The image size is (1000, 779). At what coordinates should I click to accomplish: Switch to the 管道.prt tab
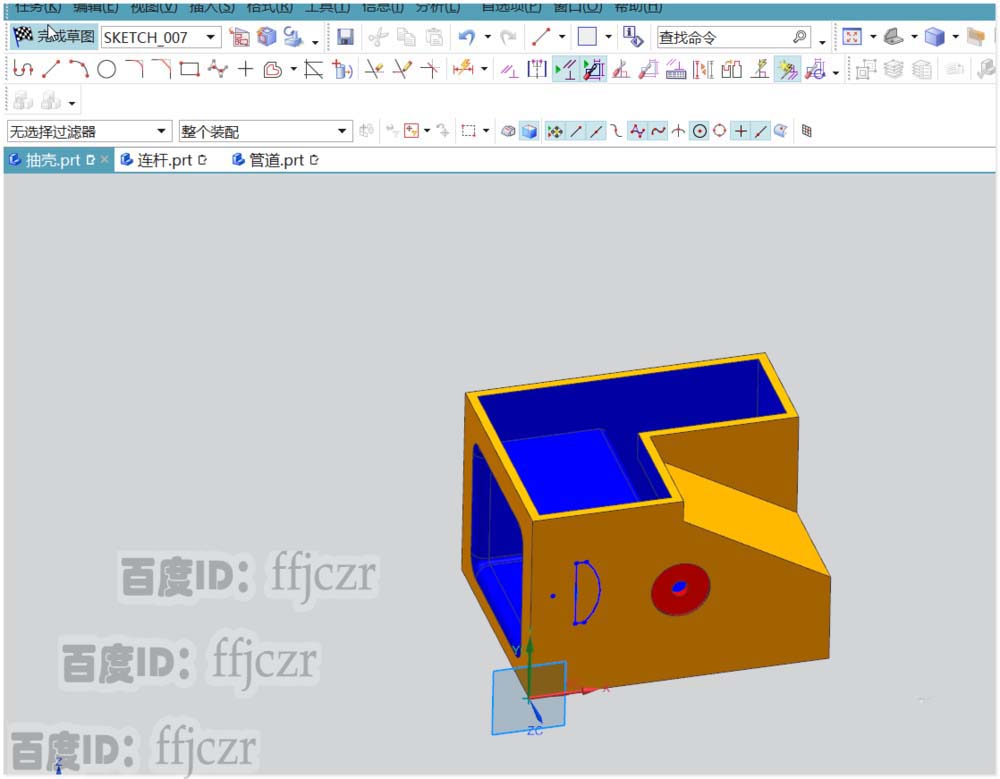276,160
